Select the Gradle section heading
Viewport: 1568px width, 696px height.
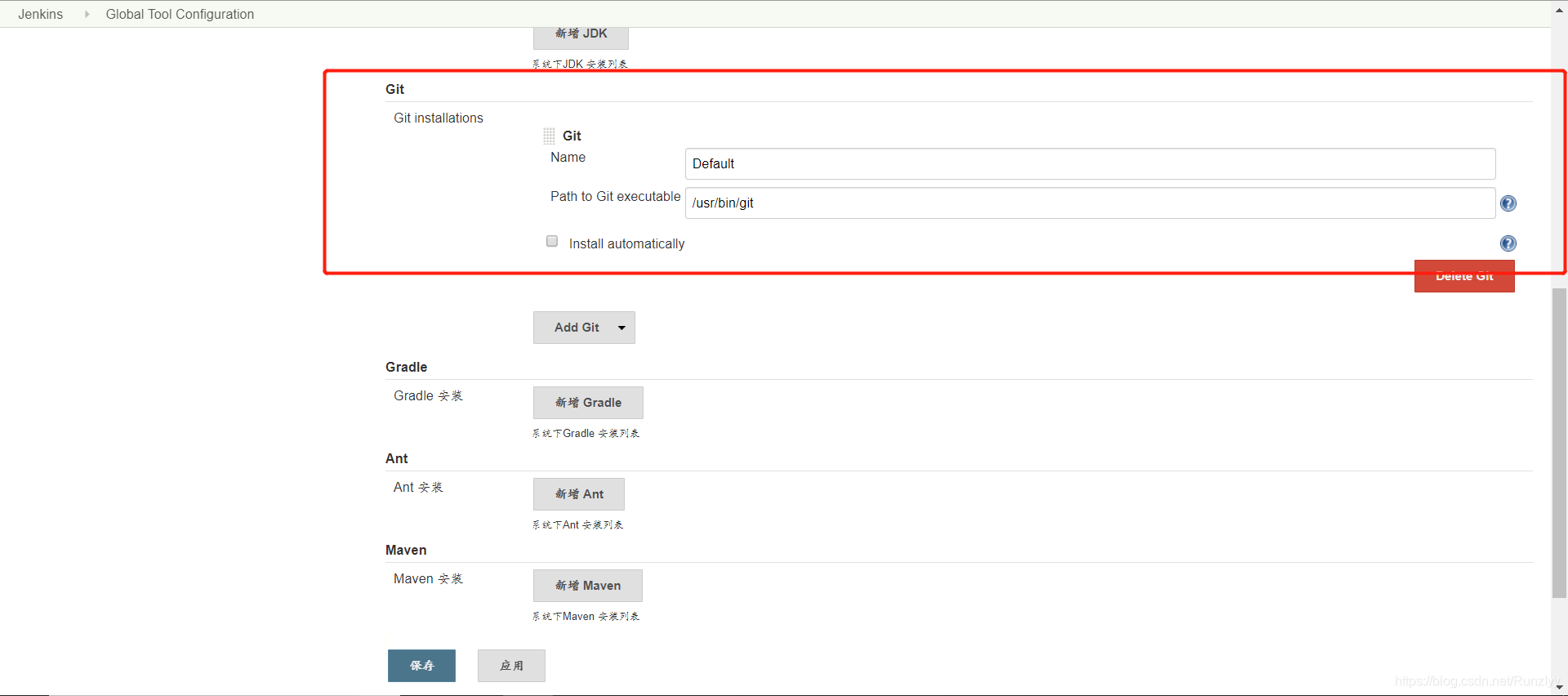(407, 367)
